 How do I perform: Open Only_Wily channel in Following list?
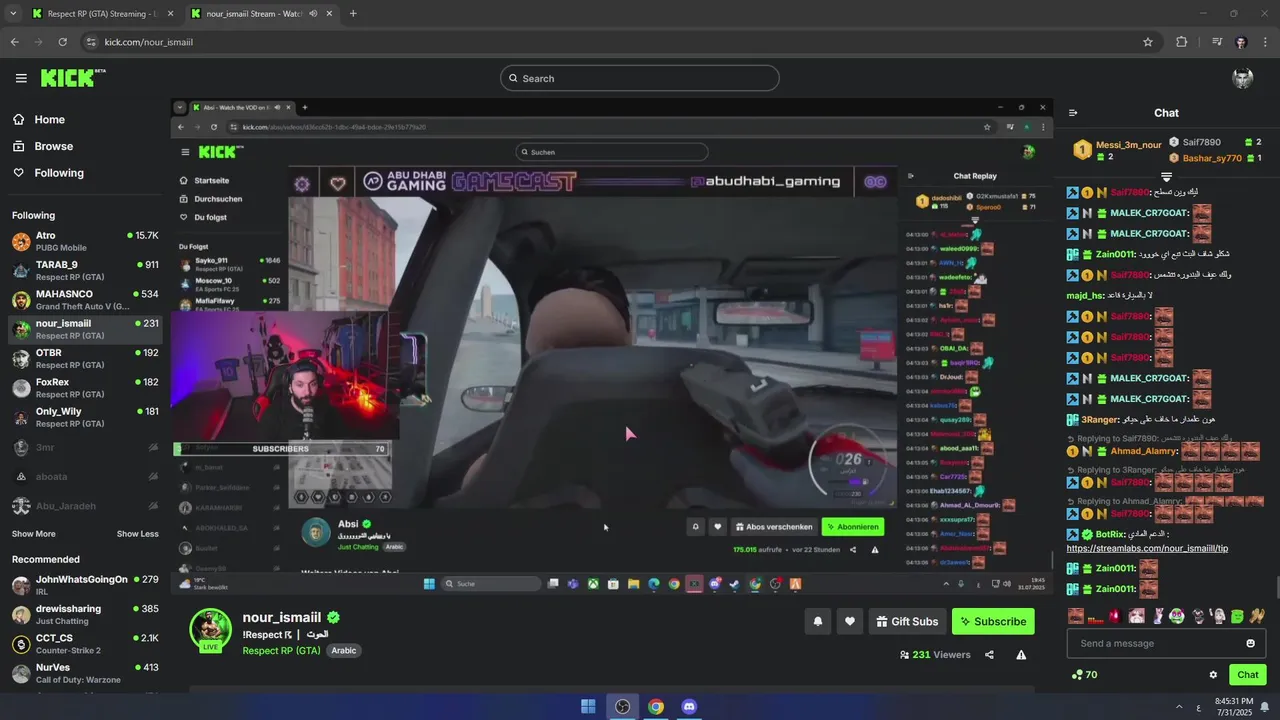(x=85, y=417)
